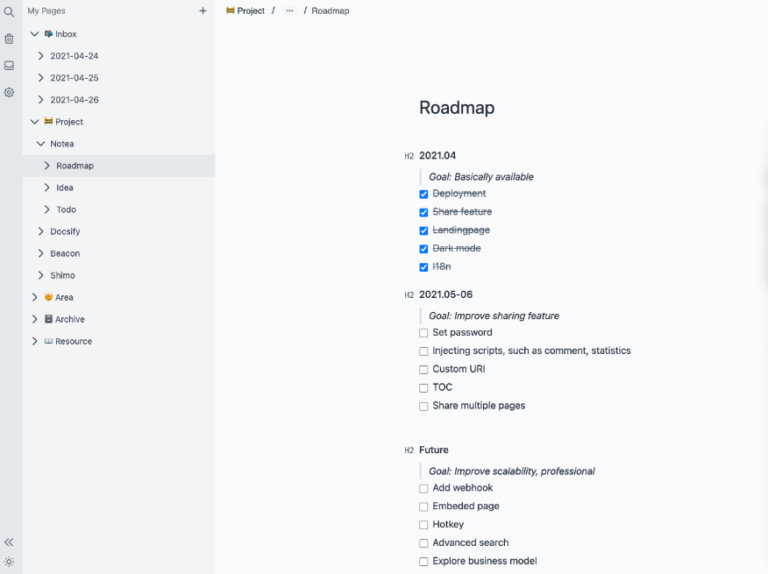Add a new page with plus icon
This screenshot has width=768, height=574.
pos(203,11)
